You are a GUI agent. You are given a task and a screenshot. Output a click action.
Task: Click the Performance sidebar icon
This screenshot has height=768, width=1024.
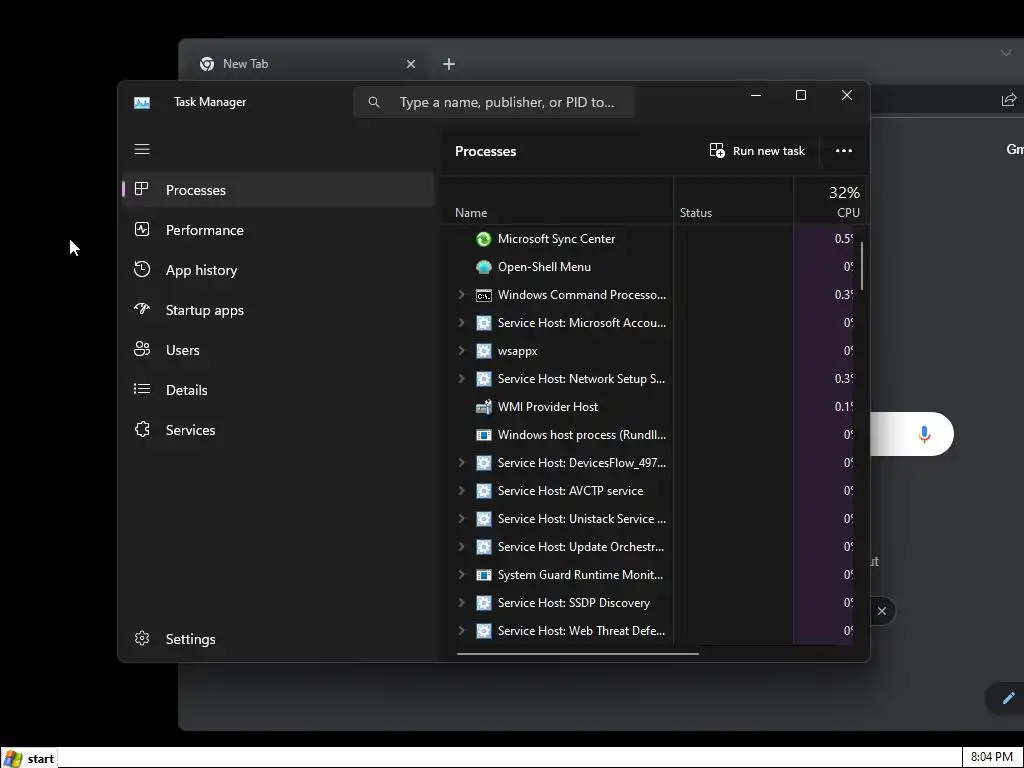[142, 229]
